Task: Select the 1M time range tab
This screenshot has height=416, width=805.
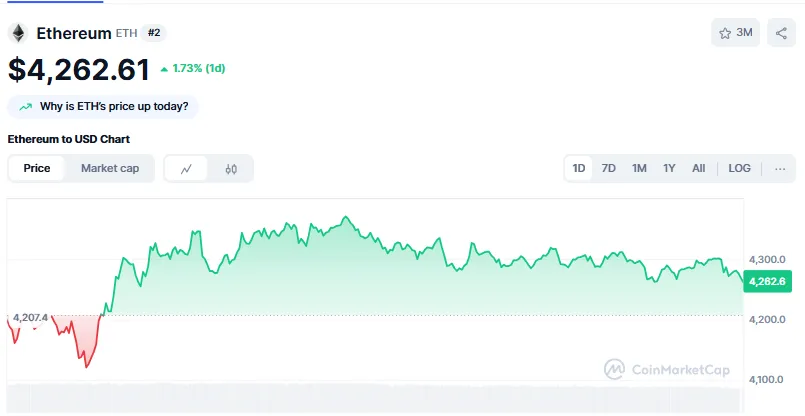Action: pos(639,168)
